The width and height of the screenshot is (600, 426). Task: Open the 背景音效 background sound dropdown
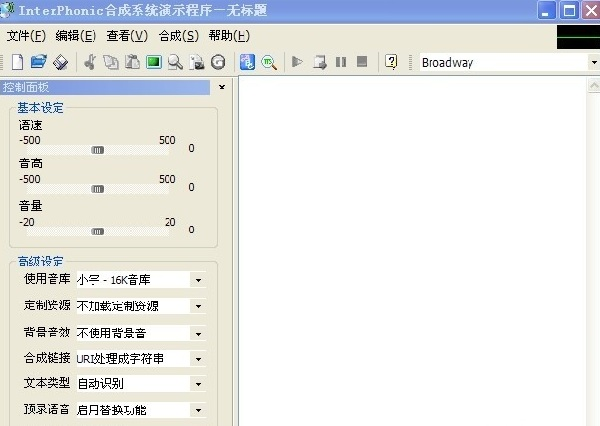(198, 332)
